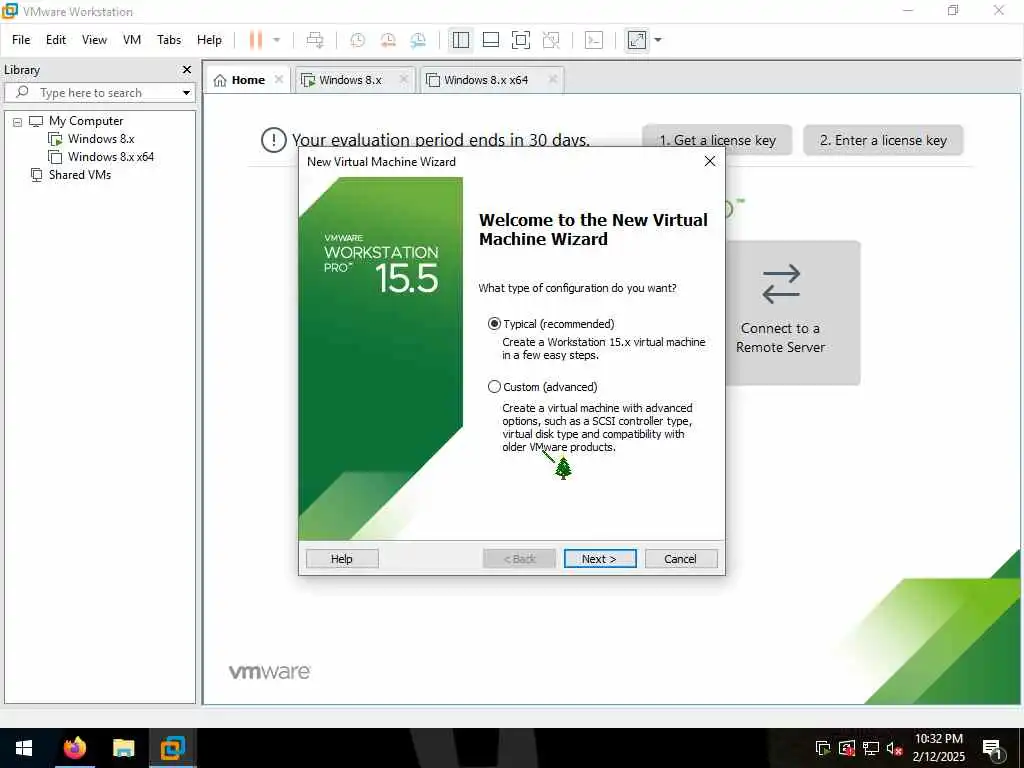
Task: Open the VM menu
Action: [132, 40]
